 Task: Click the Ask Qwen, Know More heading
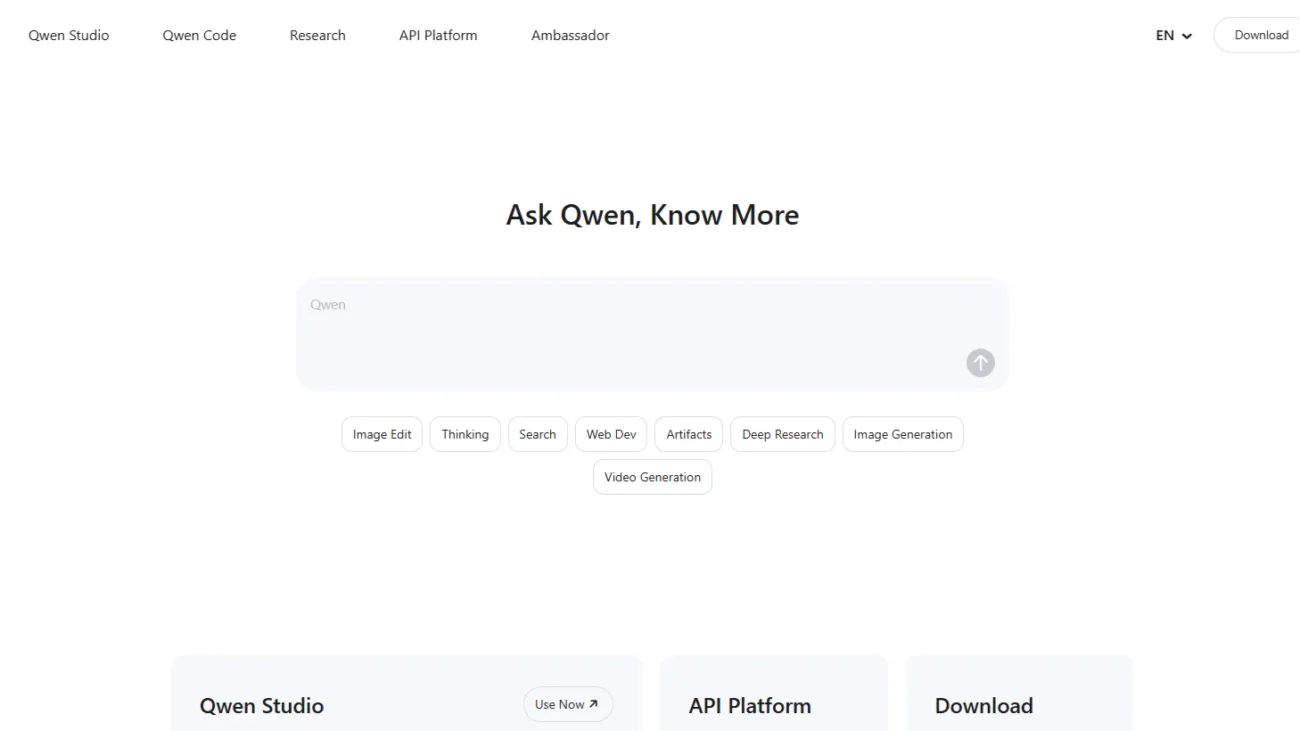[x=652, y=215]
